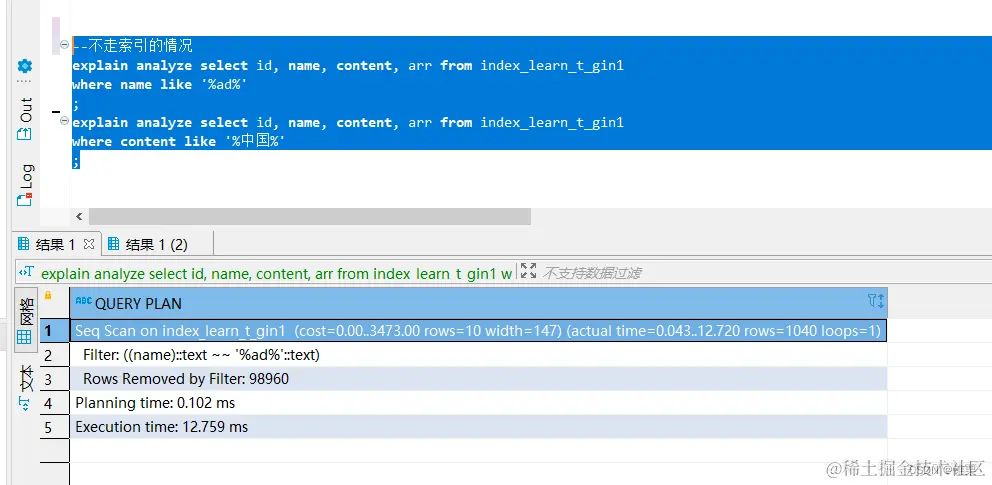Select the 'Filter: ((name)::text' cell
The width and height of the screenshot is (992, 485).
[x=478, y=355]
